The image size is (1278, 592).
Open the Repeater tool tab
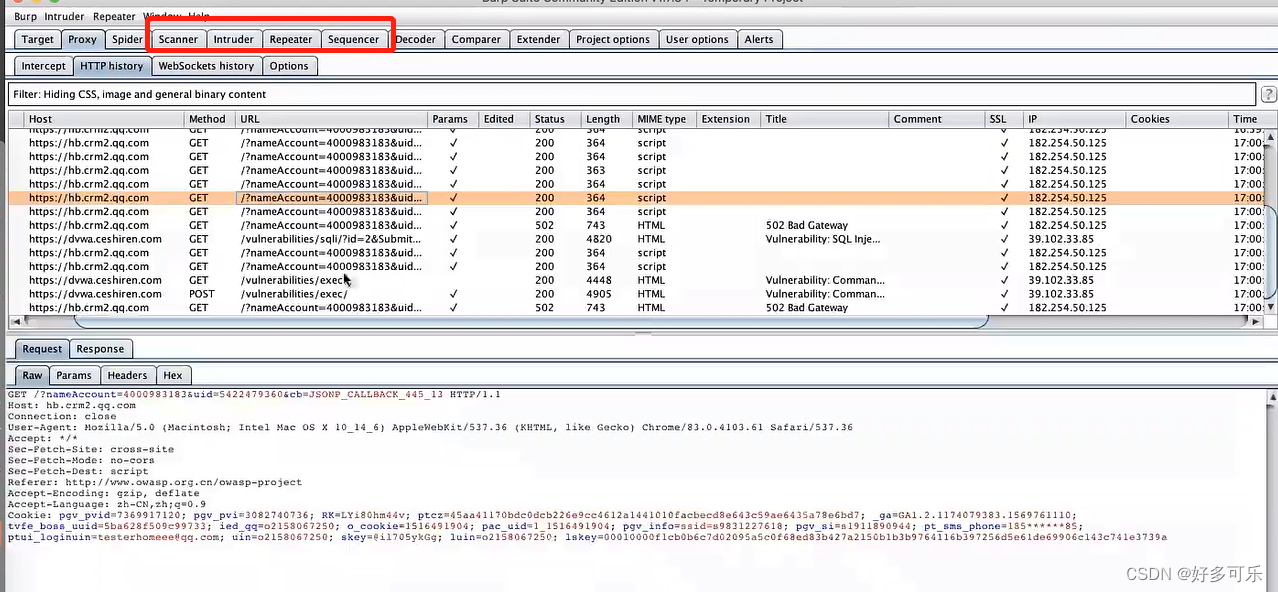[291, 39]
